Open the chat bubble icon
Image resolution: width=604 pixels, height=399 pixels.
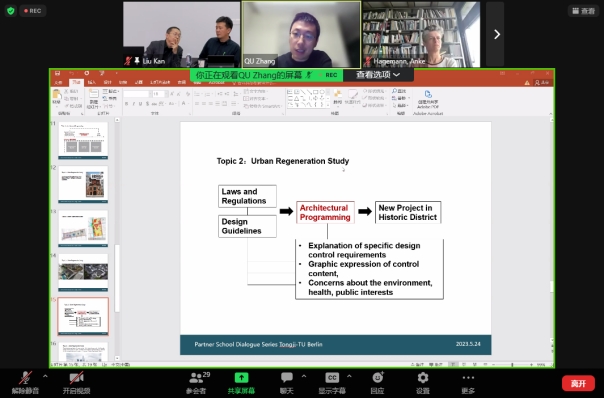pos(287,378)
